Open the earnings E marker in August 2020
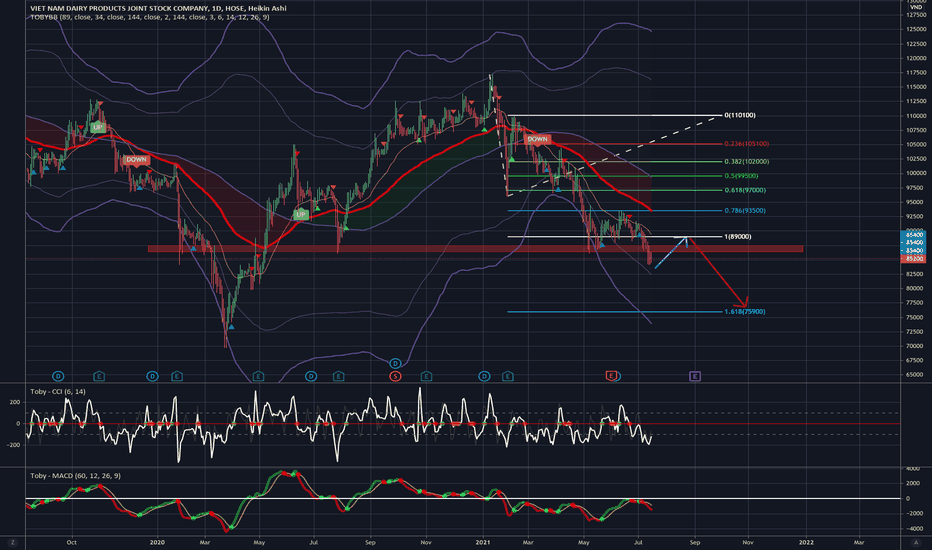This screenshot has width=932, height=550. click(338, 376)
